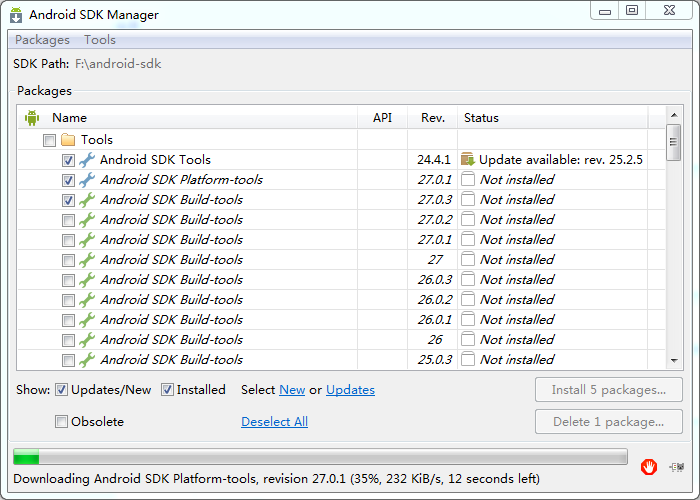The width and height of the screenshot is (700, 500).
Task: Click the Tools folder icon
Action: pos(68,140)
